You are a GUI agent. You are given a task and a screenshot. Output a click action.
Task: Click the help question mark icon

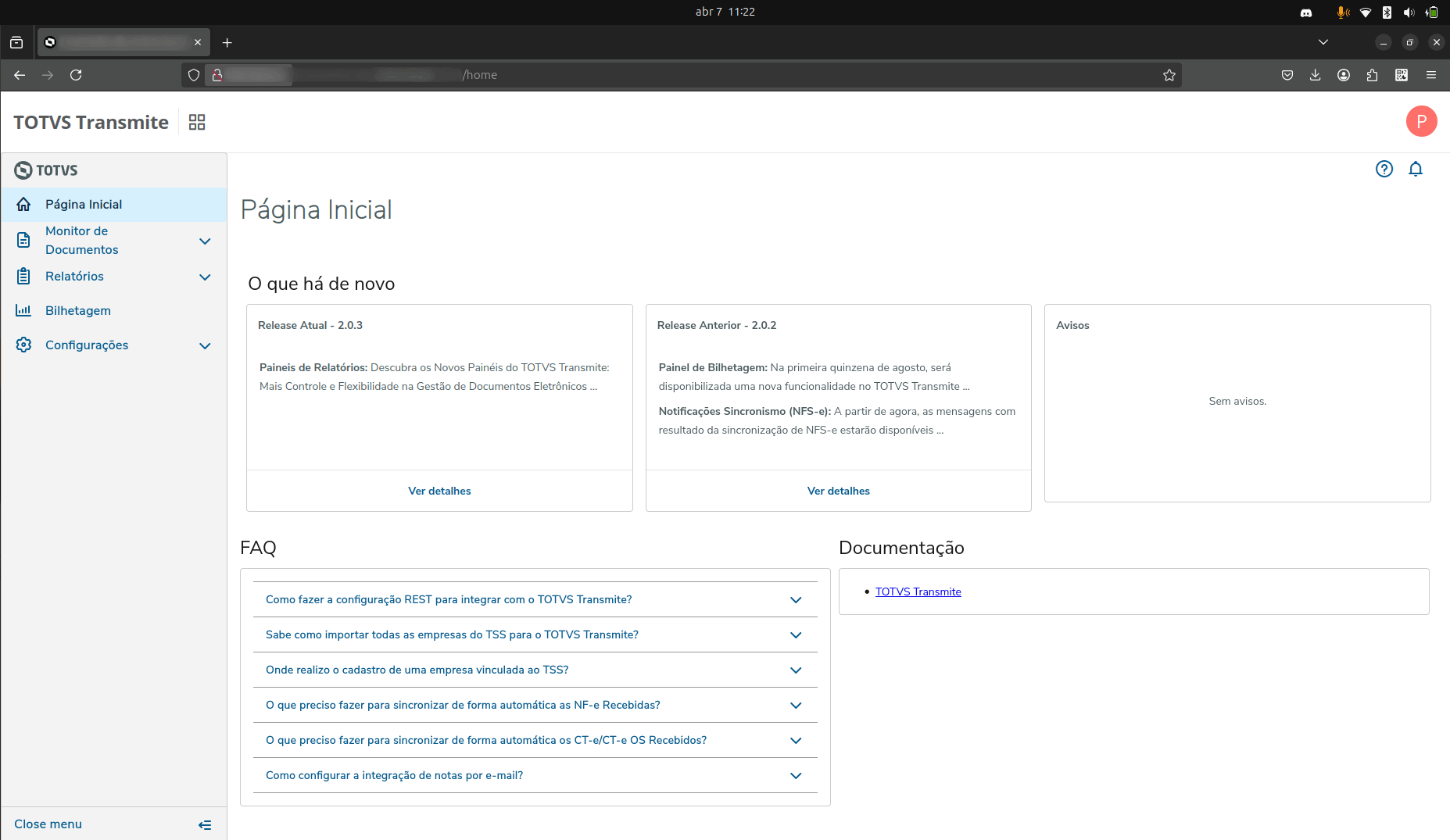(x=1384, y=169)
